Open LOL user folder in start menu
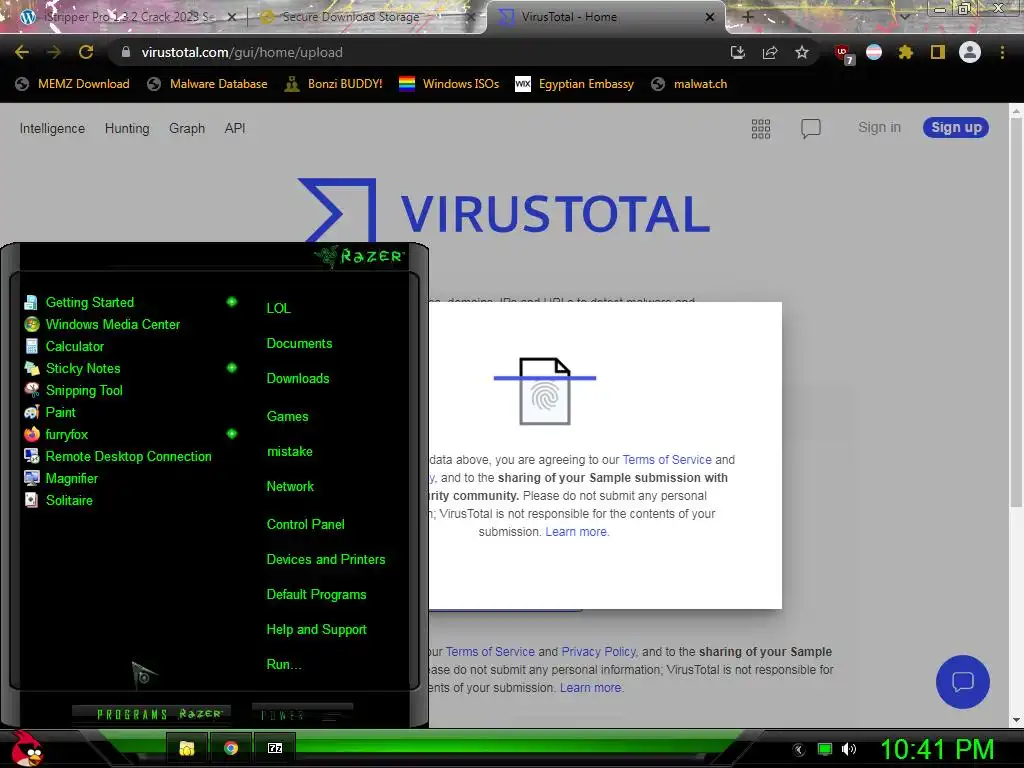 click(278, 308)
